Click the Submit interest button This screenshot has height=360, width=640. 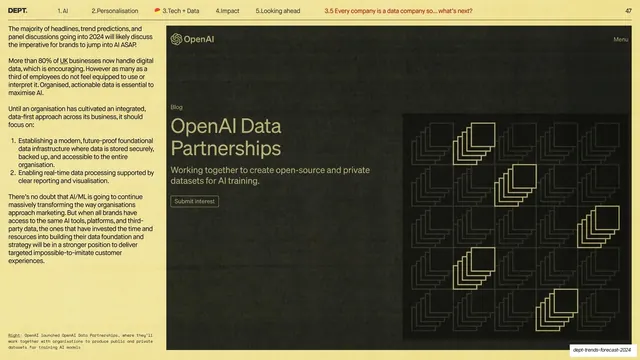194,201
